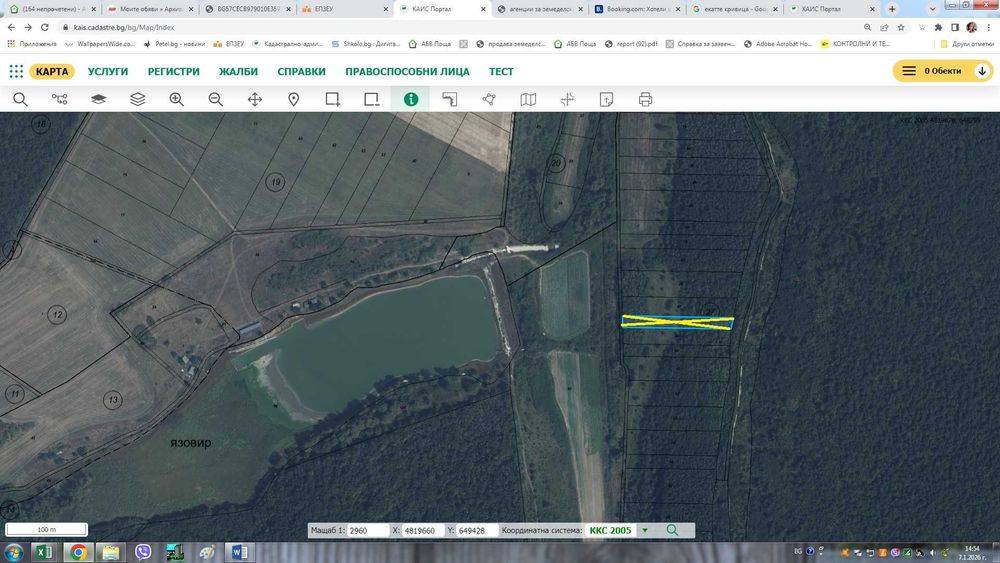Bookmark this page with the star
1000x563 pixels.
tap(901, 27)
